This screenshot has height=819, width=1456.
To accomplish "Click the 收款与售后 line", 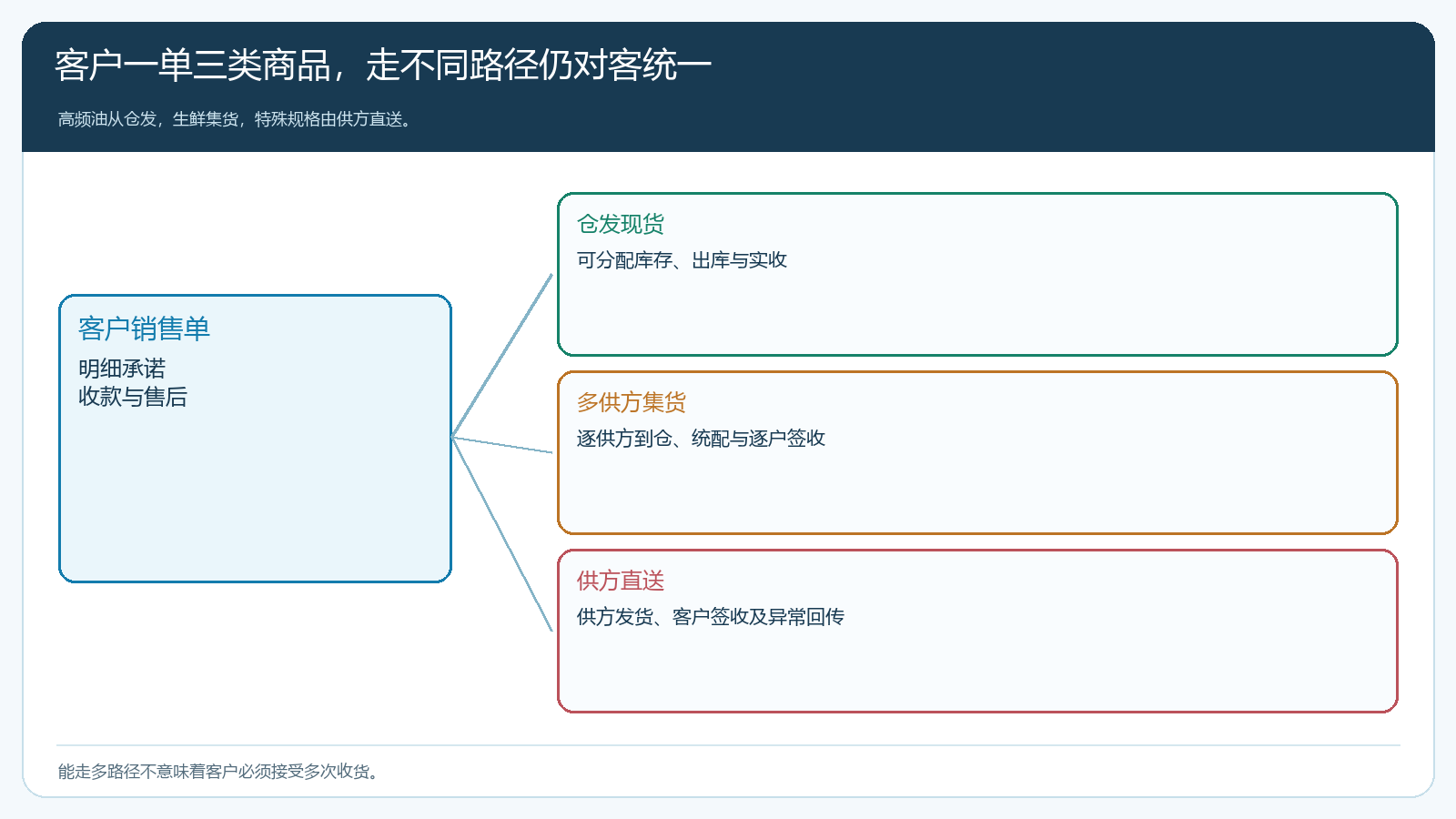I will [133, 397].
